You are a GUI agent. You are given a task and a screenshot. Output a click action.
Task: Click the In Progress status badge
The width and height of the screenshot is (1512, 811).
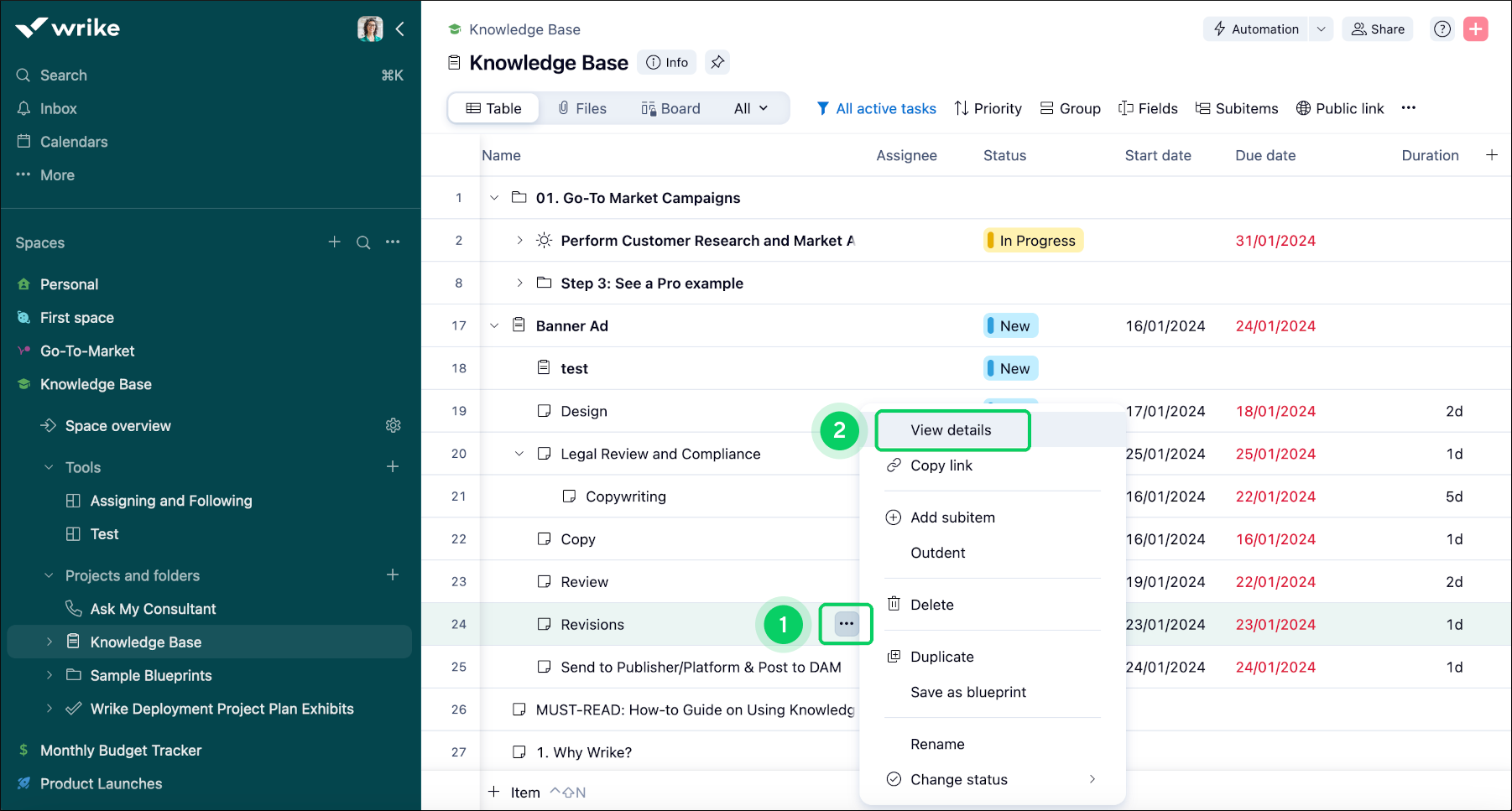(1033, 240)
